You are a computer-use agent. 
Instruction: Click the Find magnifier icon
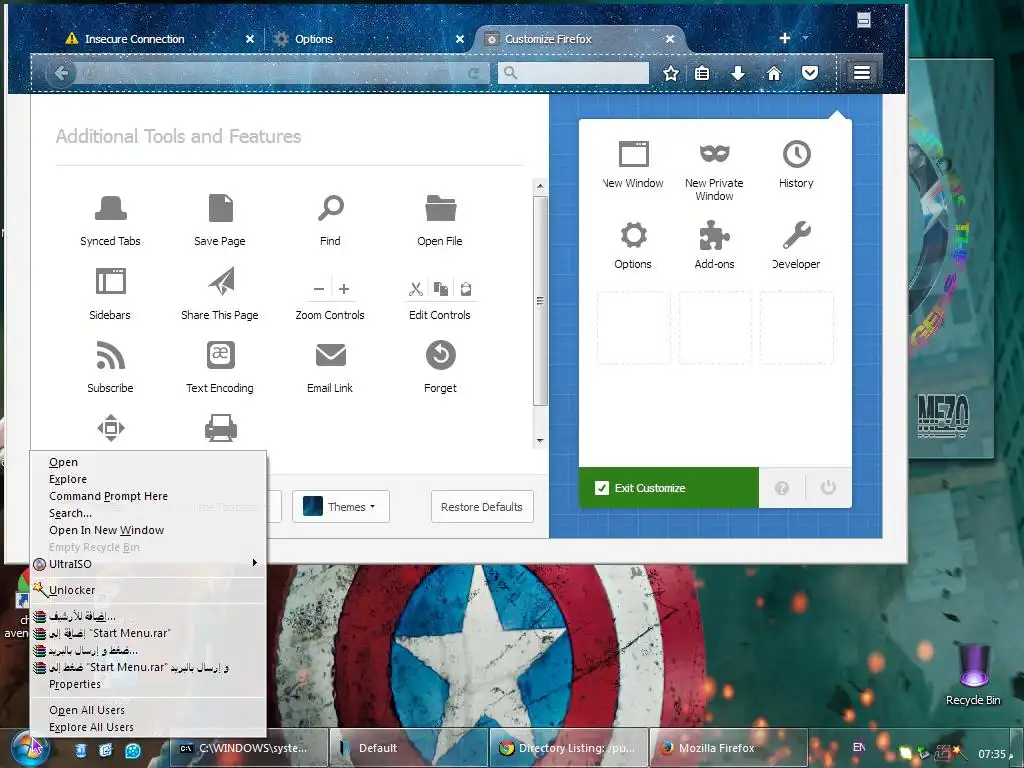(330, 208)
